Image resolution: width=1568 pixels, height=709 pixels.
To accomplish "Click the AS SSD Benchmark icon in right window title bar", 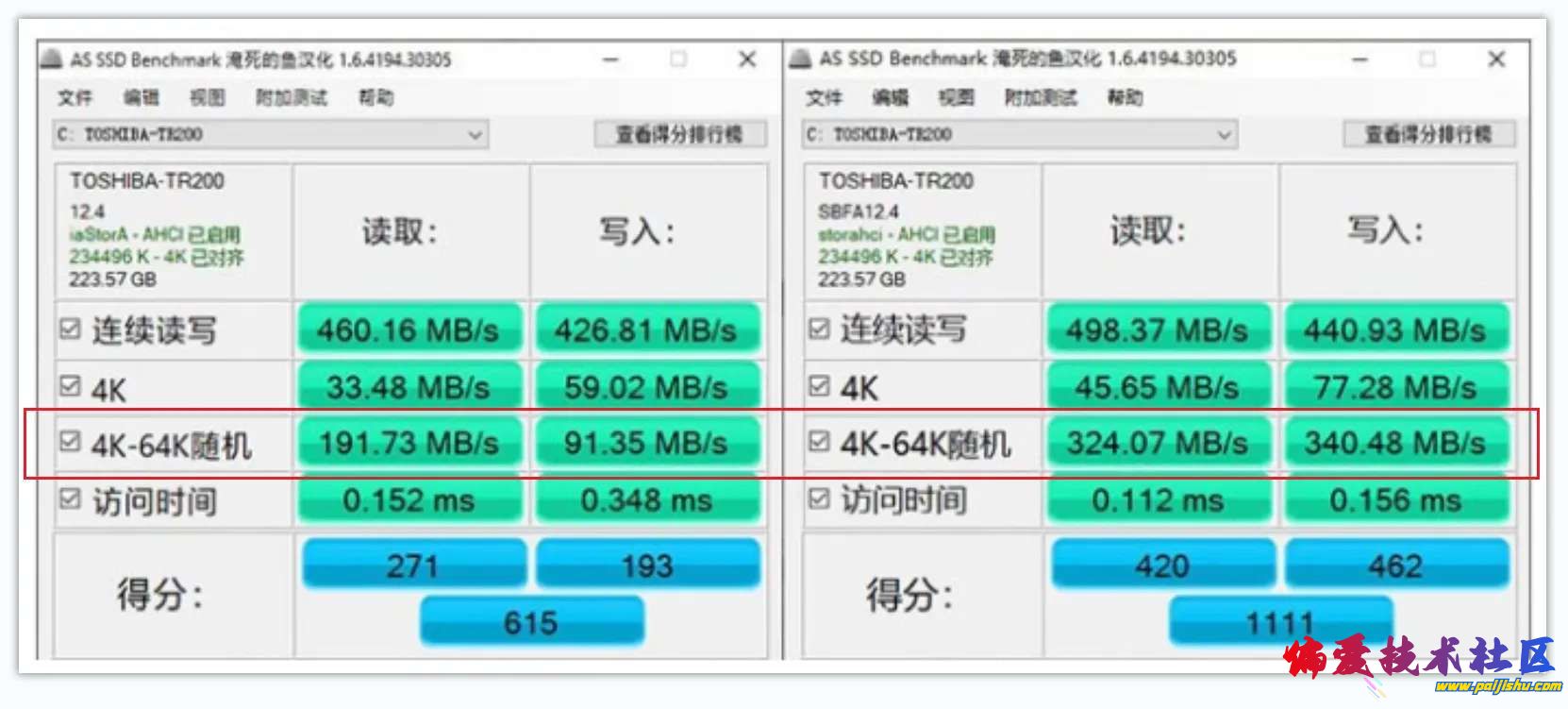I will tap(801, 59).
